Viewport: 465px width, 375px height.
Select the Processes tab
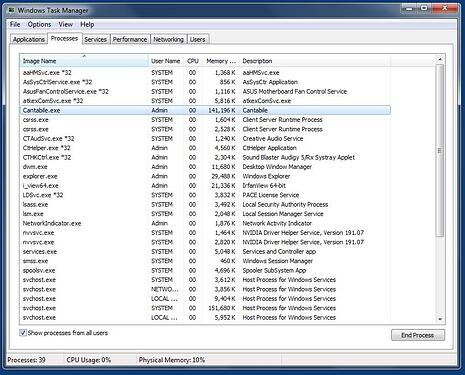(64, 39)
